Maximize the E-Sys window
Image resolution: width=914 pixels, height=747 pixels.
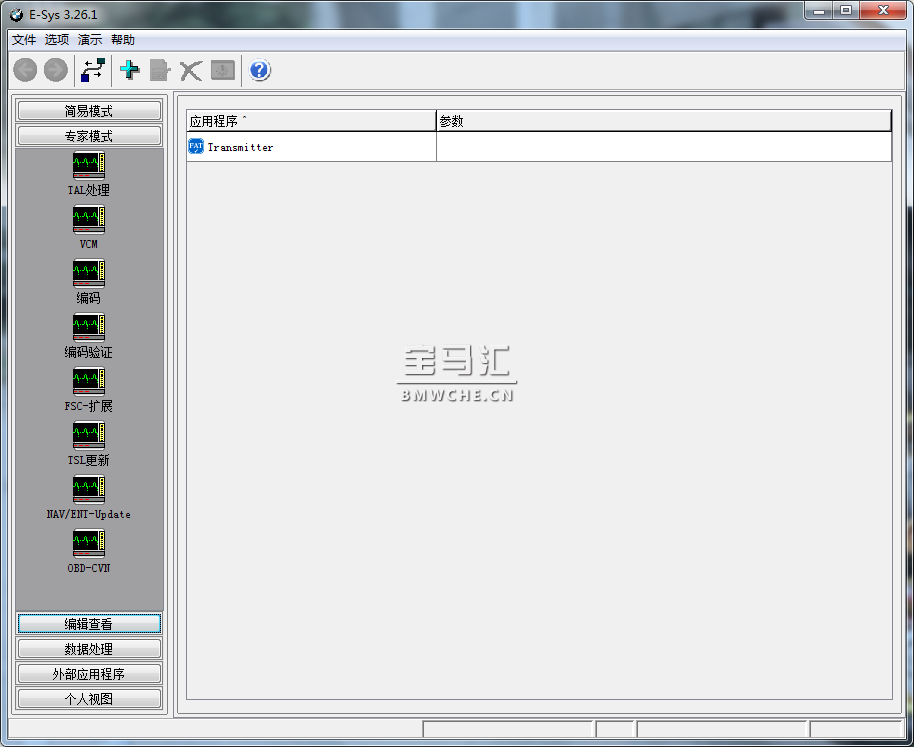click(846, 11)
